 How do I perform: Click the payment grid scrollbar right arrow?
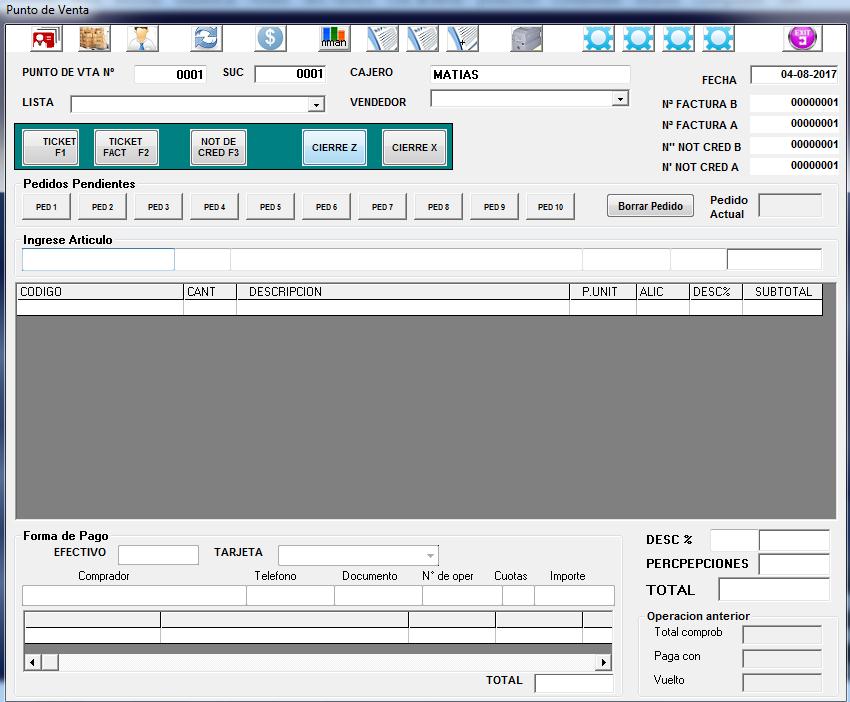click(603, 662)
